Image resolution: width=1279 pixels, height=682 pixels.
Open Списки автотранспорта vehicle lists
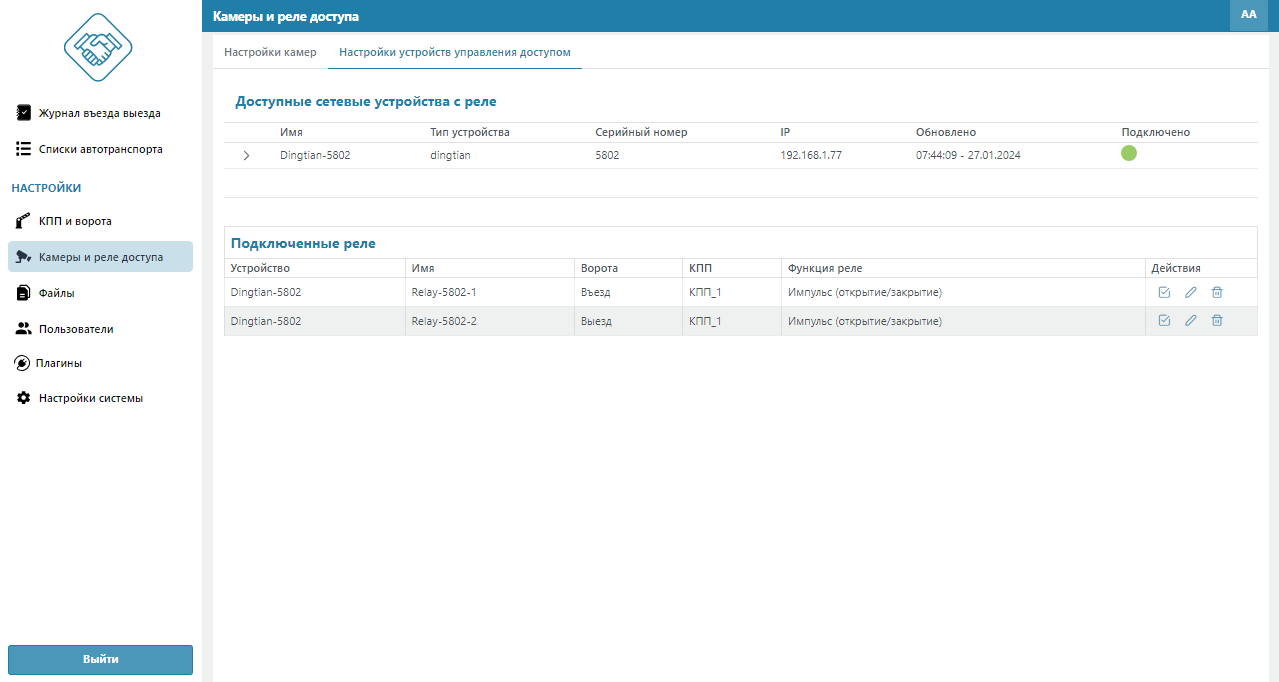coord(100,149)
